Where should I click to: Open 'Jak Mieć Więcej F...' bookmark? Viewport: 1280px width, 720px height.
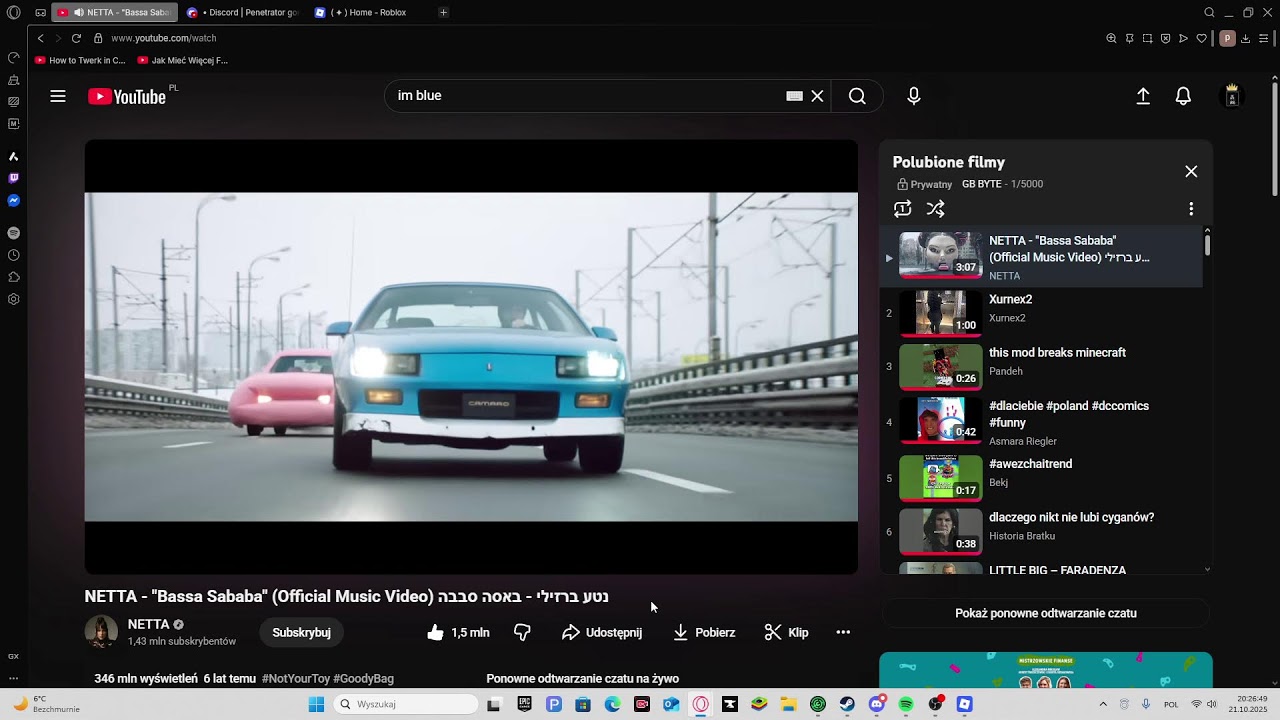coord(182,61)
